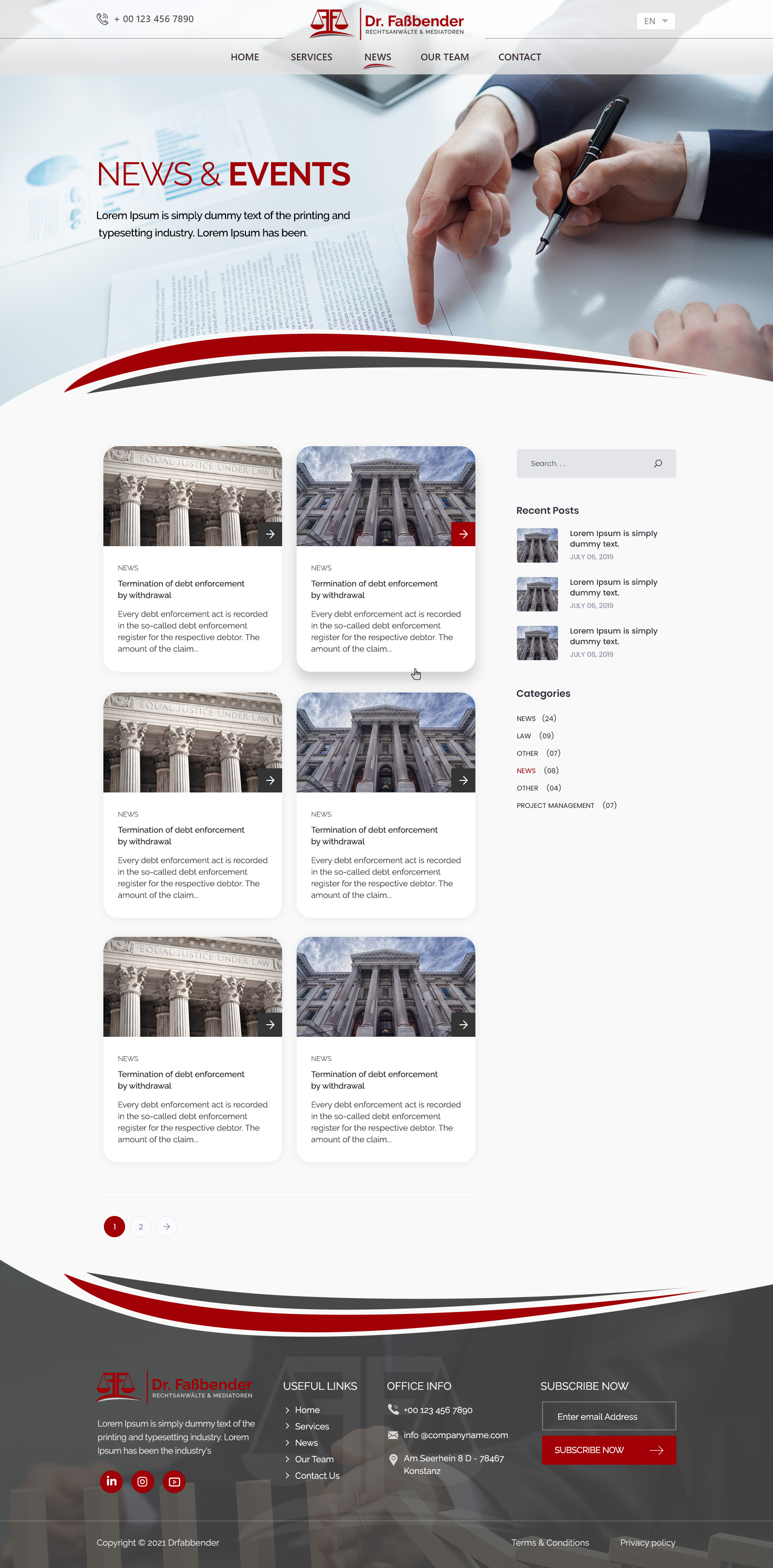Click the phone icon in the header
The width and height of the screenshot is (773, 1568).
pos(102,19)
